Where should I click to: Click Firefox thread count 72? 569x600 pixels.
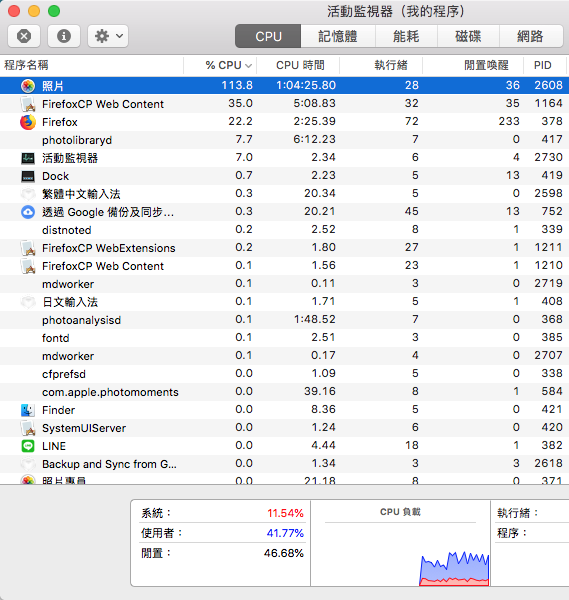click(x=412, y=121)
